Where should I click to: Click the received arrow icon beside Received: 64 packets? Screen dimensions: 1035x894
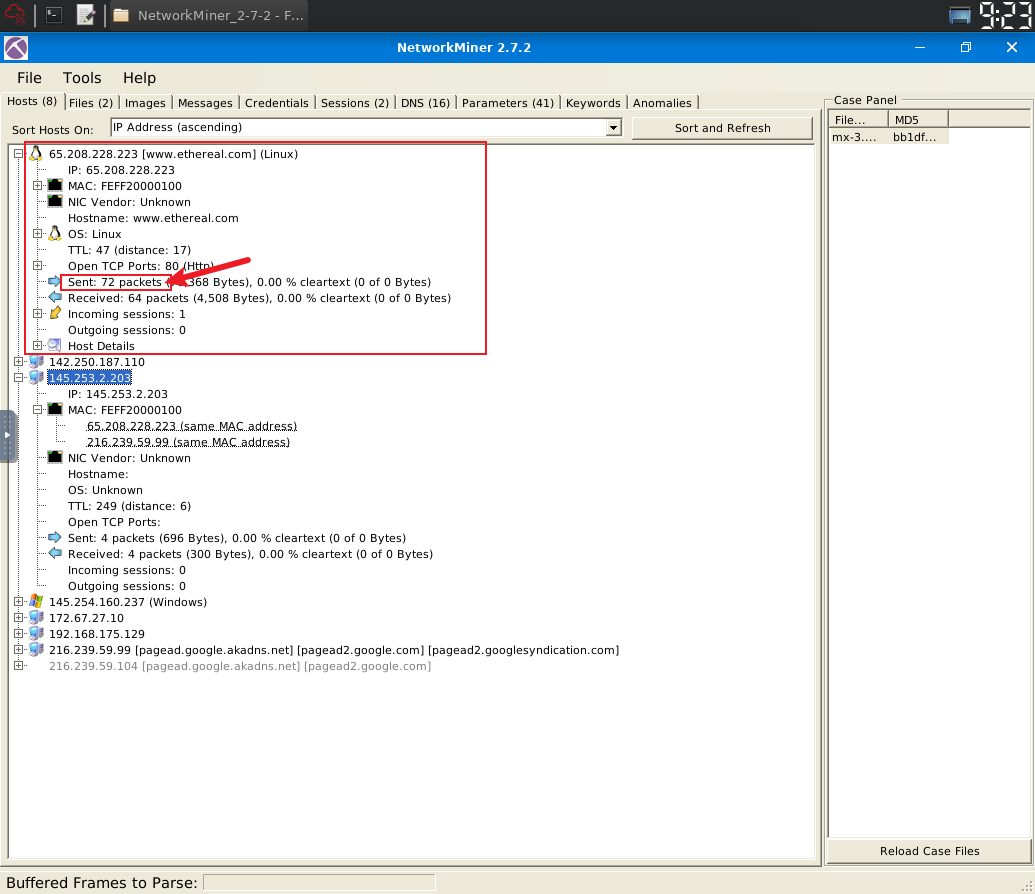click(55, 297)
